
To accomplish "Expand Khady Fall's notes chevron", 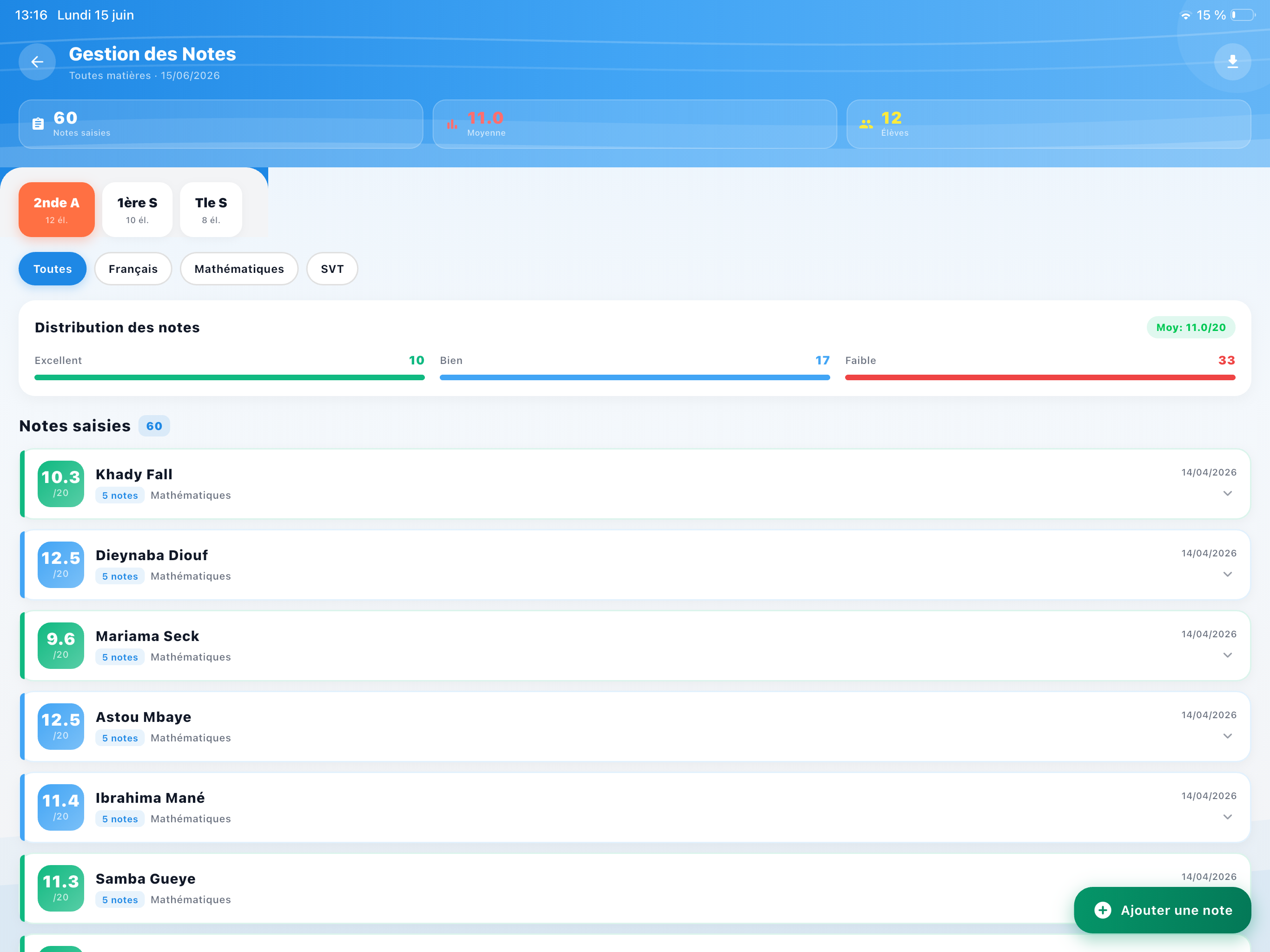I will point(1227,494).
